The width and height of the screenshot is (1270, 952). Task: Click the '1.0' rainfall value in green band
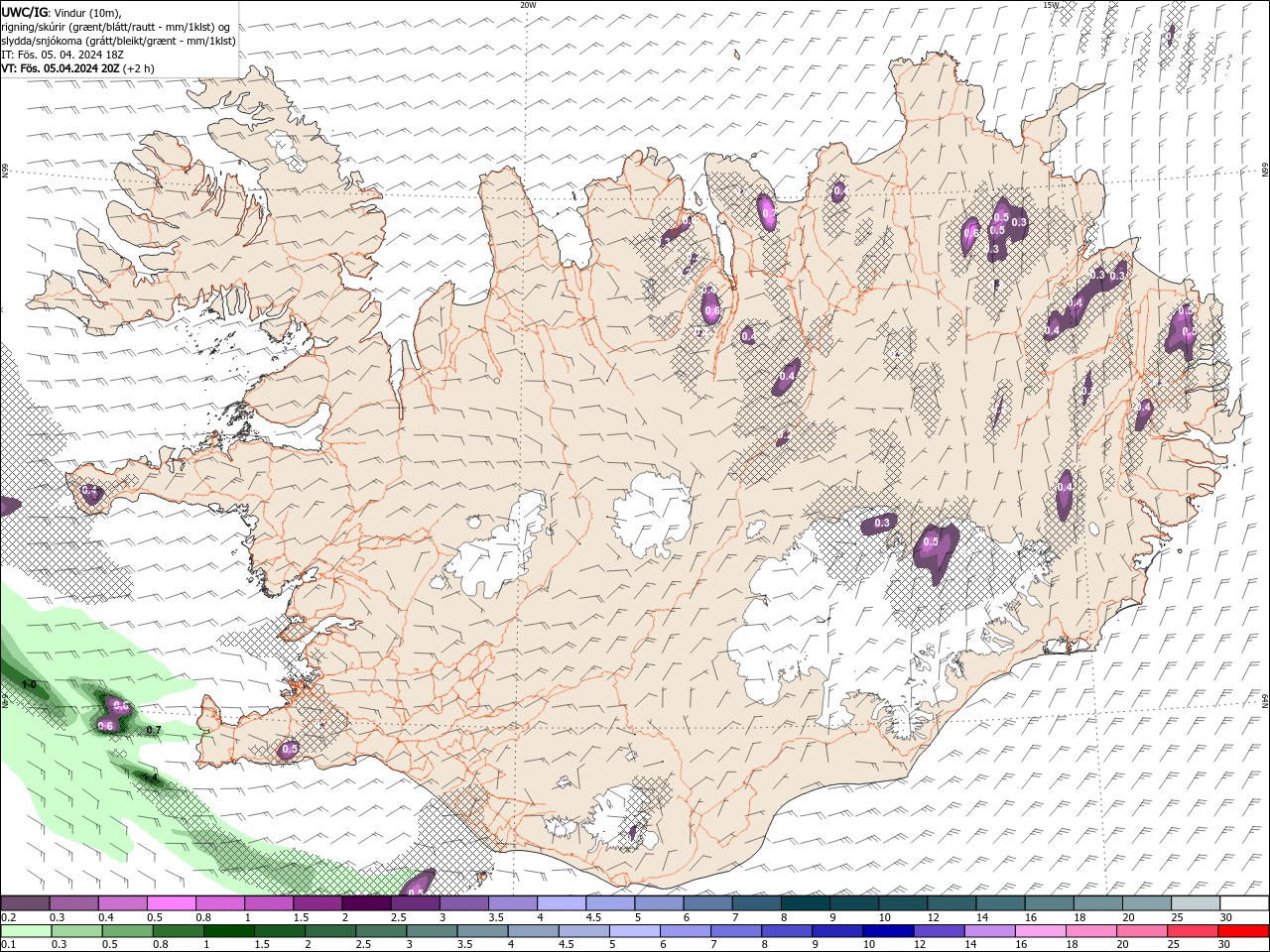(x=29, y=684)
